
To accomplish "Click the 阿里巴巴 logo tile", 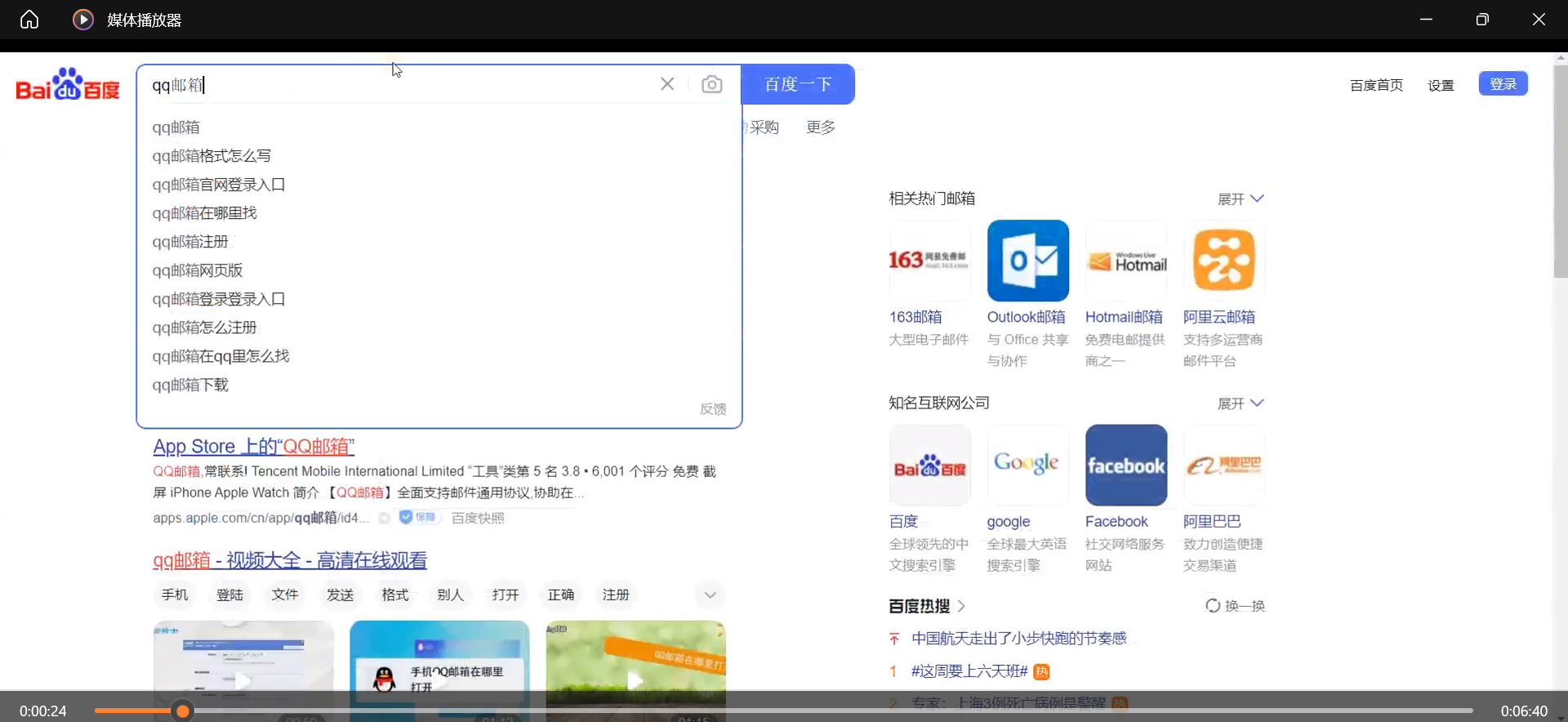I will (1223, 465).
